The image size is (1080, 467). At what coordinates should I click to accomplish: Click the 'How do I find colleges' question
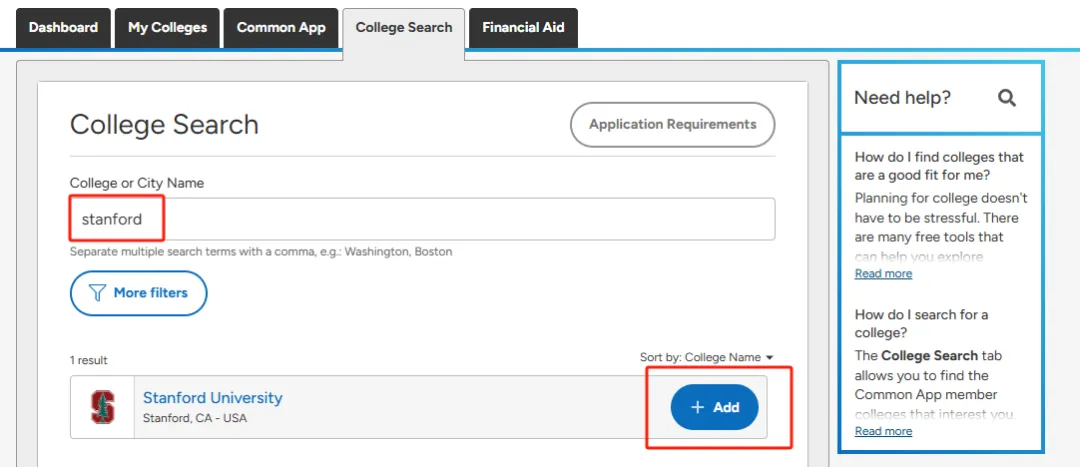click(x=939, y=167)
